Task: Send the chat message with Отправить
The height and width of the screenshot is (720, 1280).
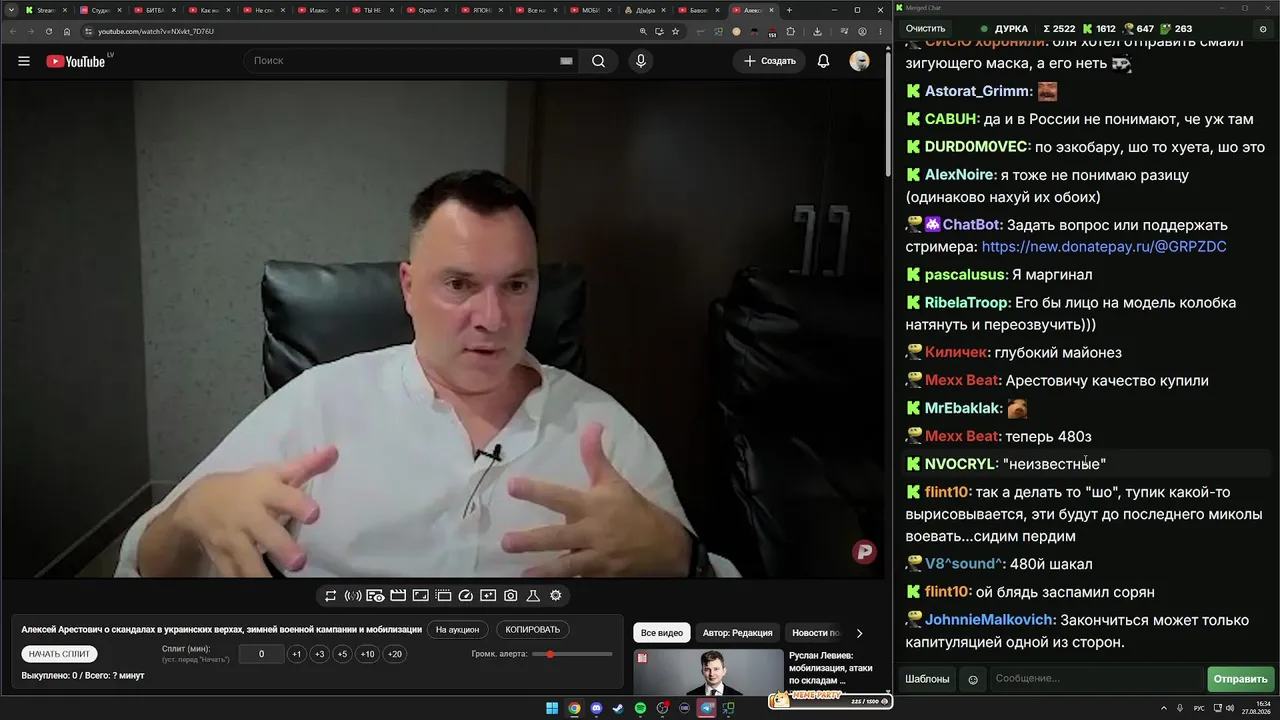Action: point(1240,679)
